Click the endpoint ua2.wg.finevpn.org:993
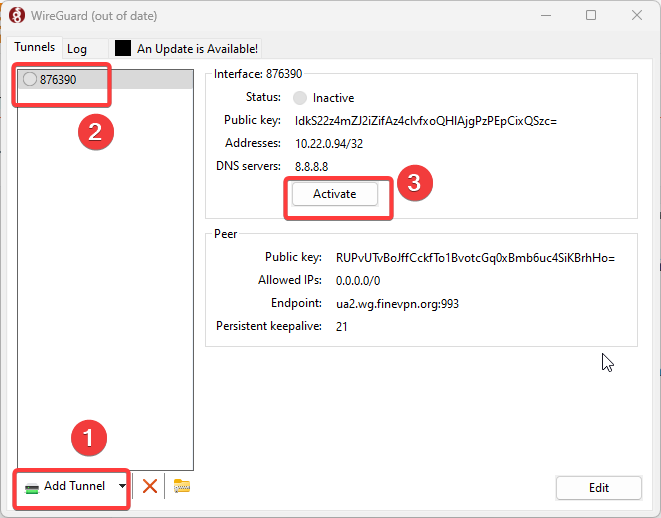661x518 pixels. tap(397, 303)
